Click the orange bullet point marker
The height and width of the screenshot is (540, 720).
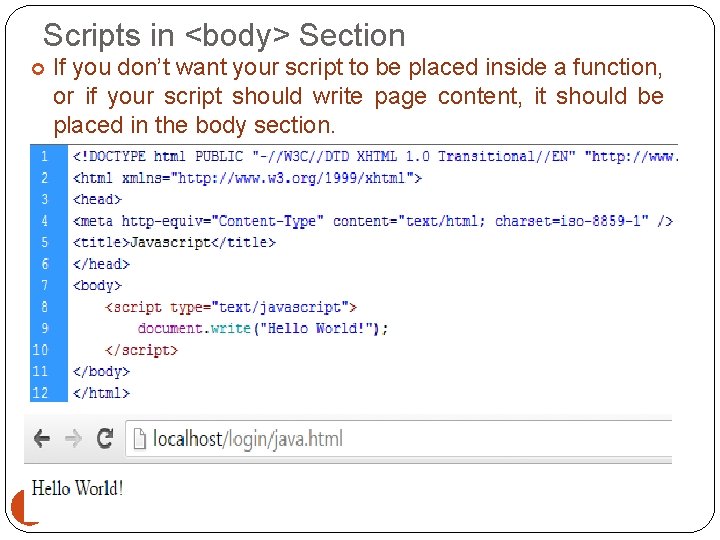(38, 69)
